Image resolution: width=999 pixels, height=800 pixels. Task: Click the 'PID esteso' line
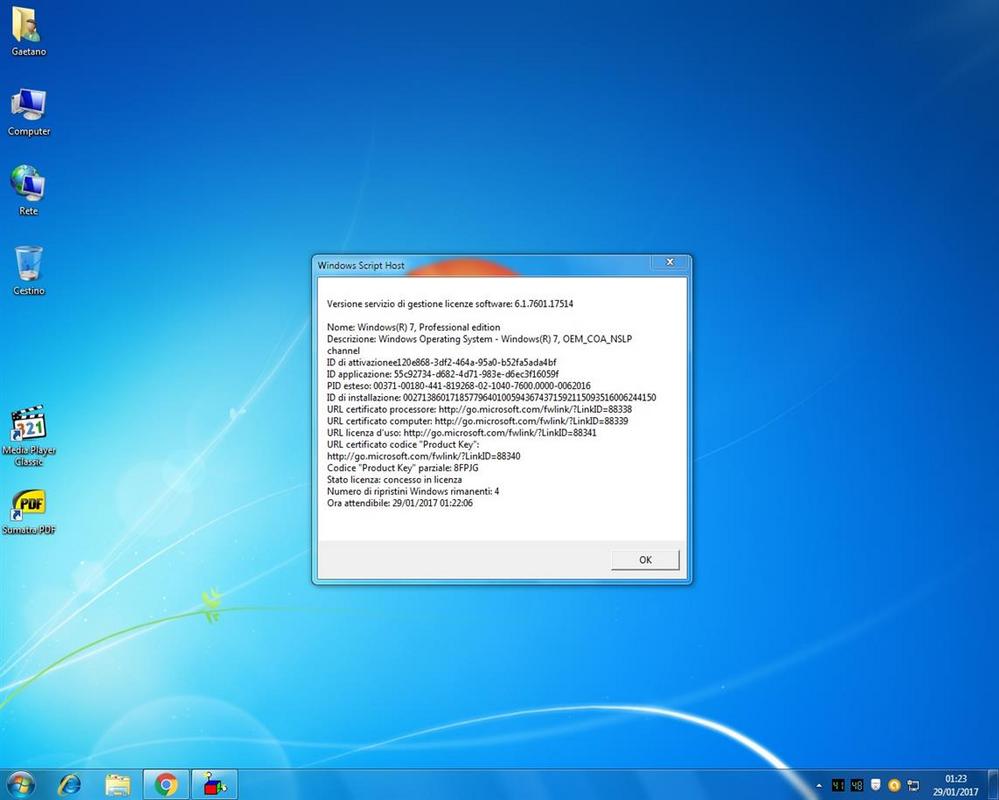point(459,386)
